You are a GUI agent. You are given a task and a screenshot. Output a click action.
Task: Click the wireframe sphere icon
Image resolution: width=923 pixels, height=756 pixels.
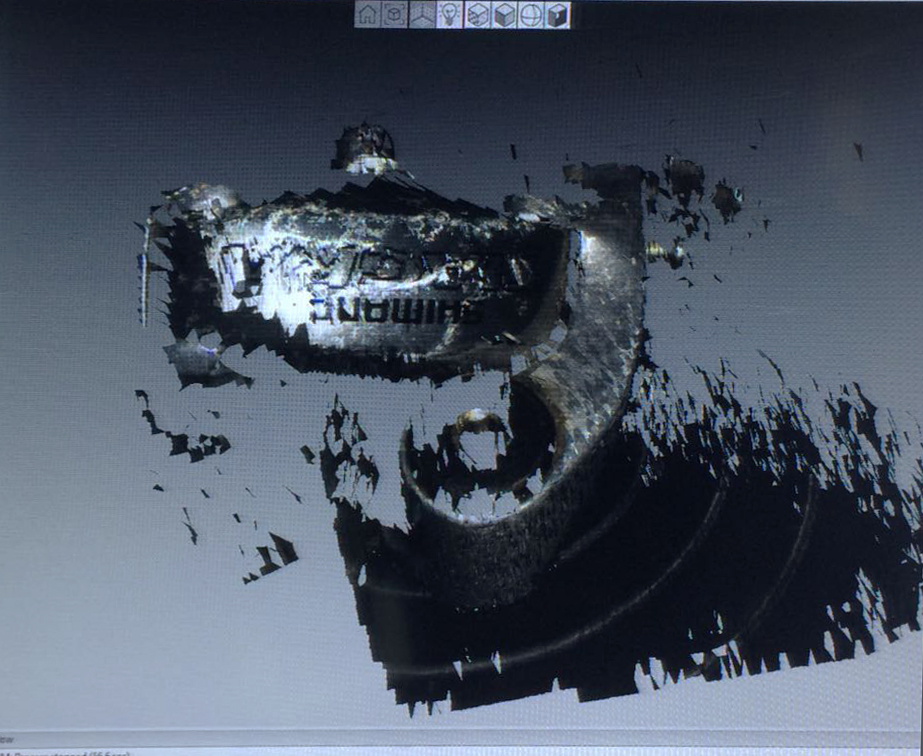[x=531, y=14]
